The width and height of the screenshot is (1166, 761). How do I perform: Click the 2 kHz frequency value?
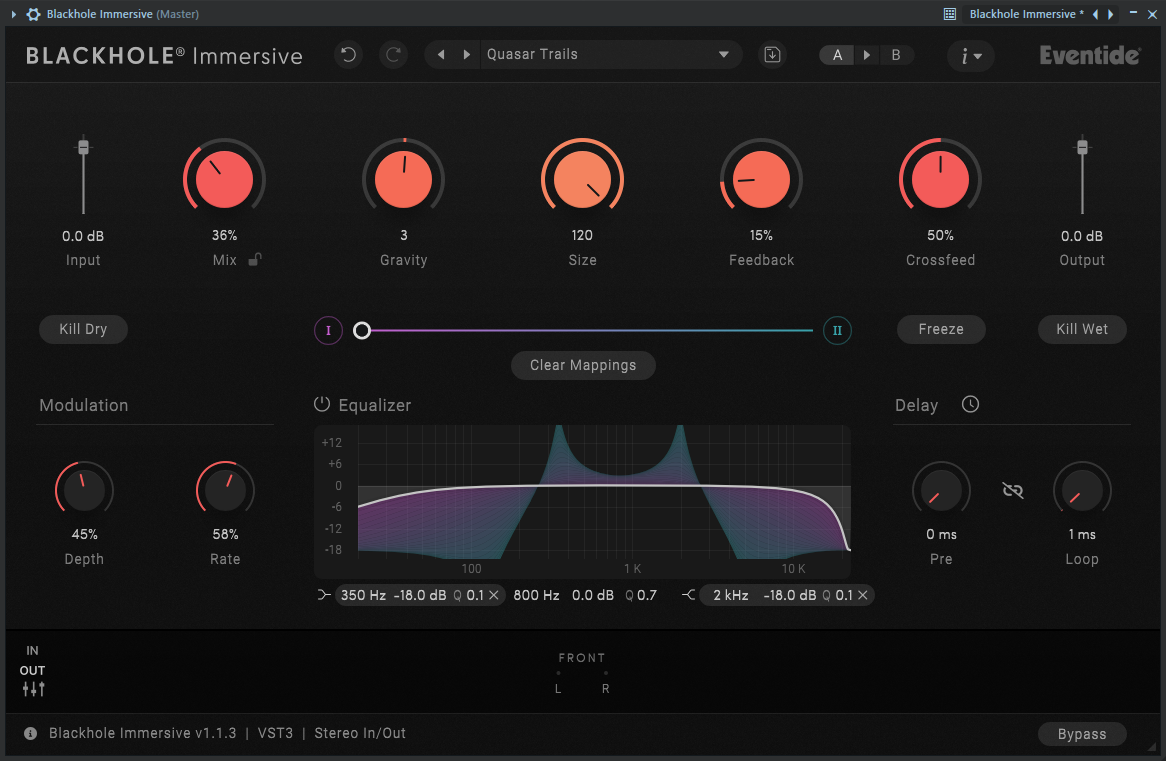coord(731,595)
